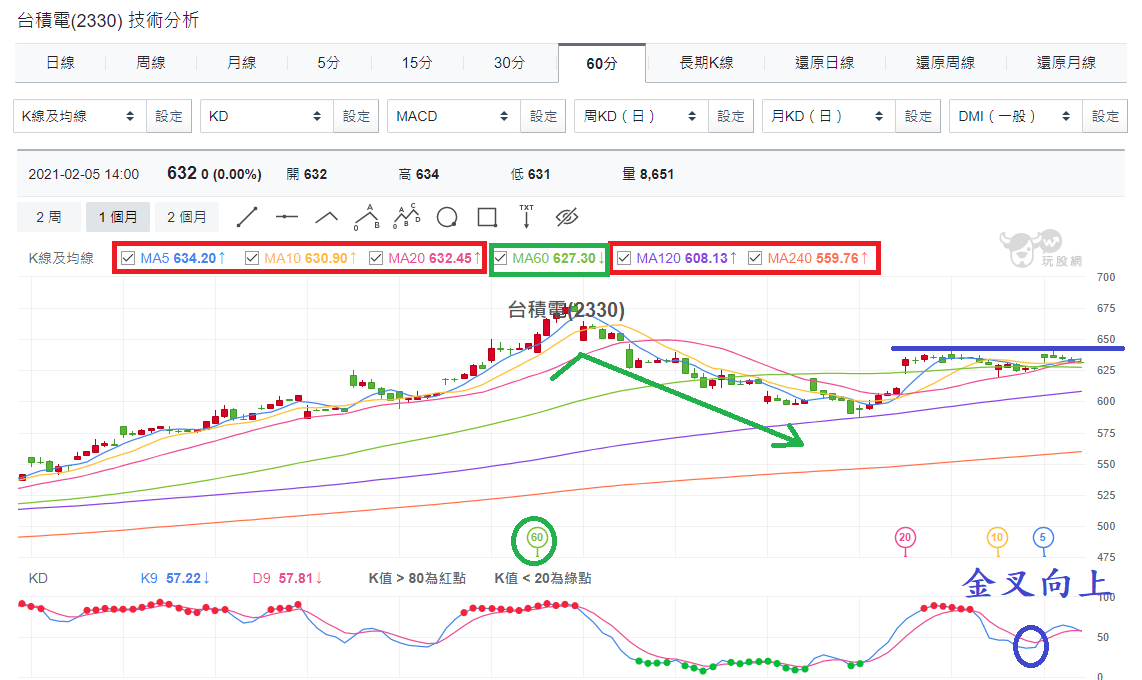
Task: Select the A-B-C wave pattern tool
Action: (x=406, y=216)
